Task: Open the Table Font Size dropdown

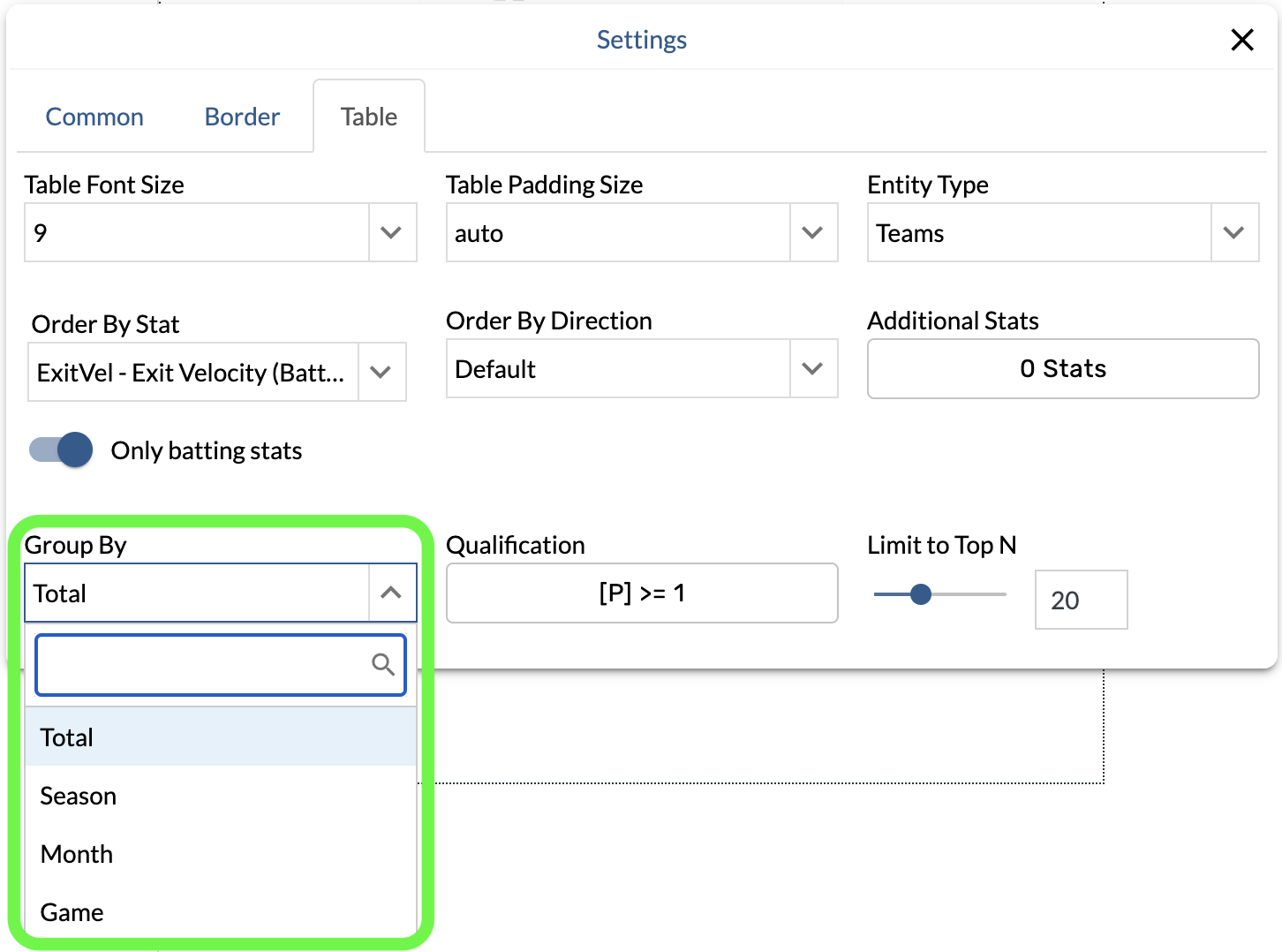Action: click(x=391, y=233)
